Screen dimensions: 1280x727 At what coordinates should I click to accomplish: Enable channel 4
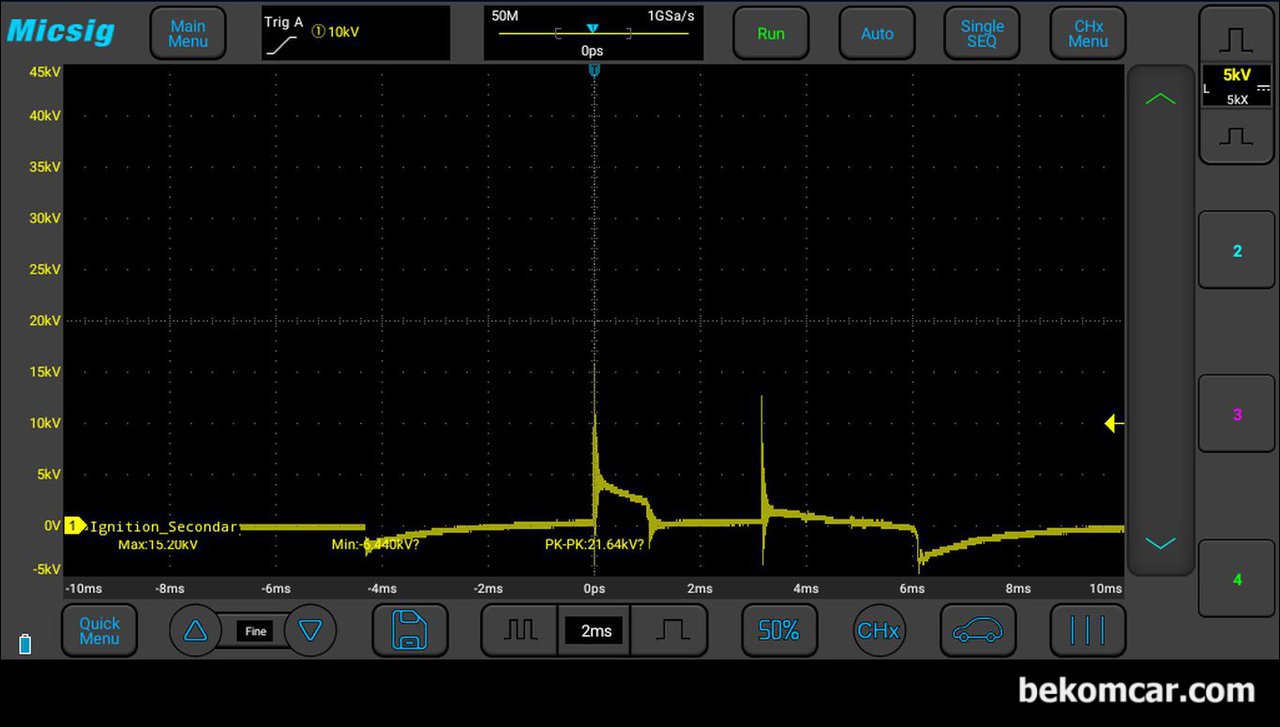1237,579
